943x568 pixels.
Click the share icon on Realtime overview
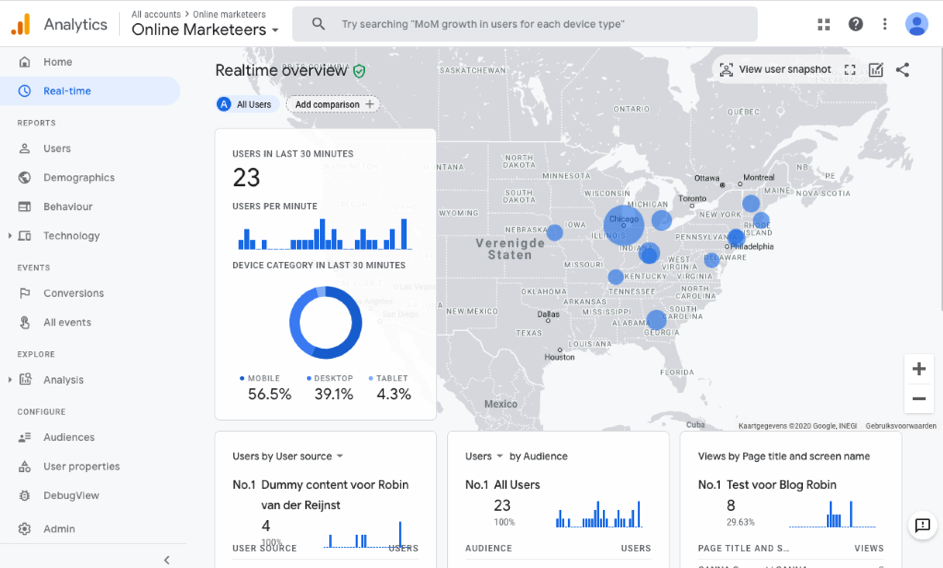tap(902, 70)
